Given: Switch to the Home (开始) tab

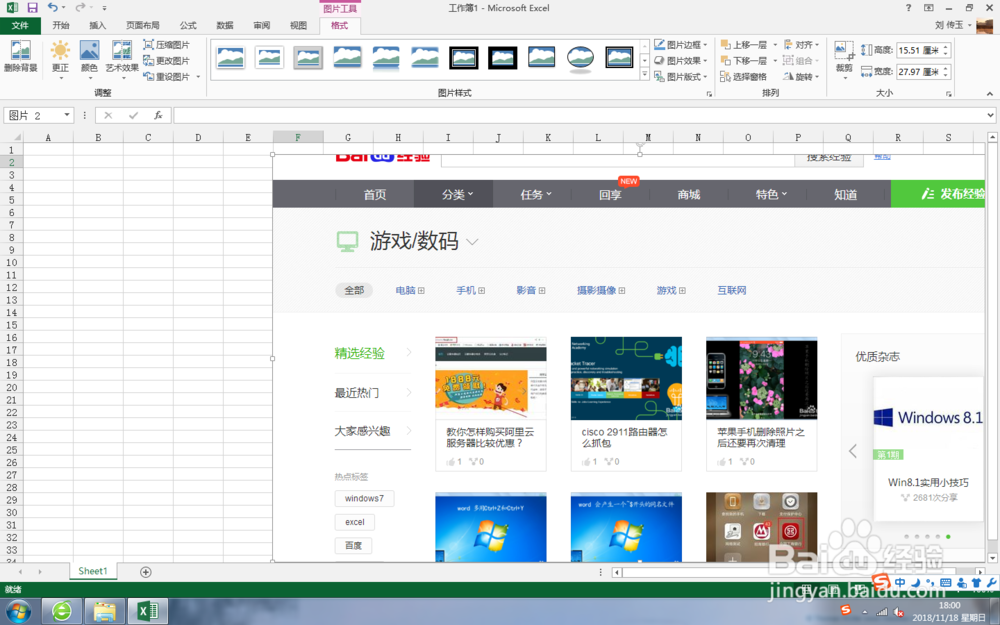Looking at the screenshot, I should point(61,26).
